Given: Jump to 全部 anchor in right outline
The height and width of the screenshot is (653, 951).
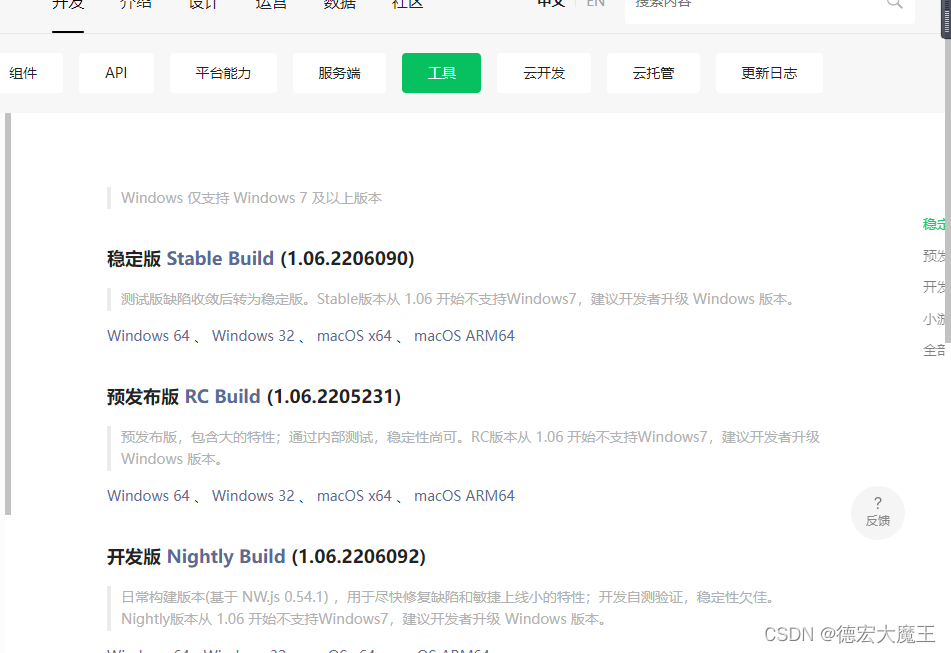Looking at the screenshot, I should pyautogui.click(x=936, y=350).
